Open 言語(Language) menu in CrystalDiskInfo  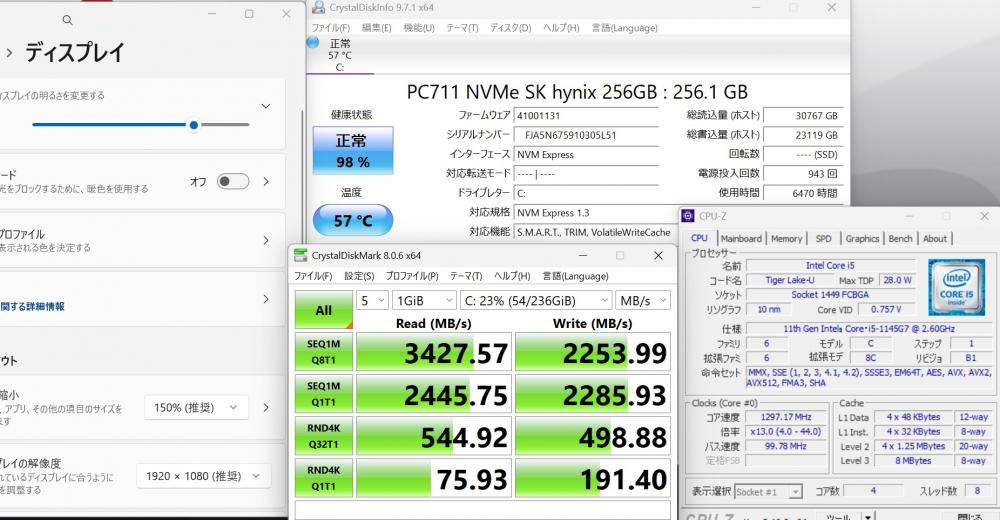click(x=624, y=28)
